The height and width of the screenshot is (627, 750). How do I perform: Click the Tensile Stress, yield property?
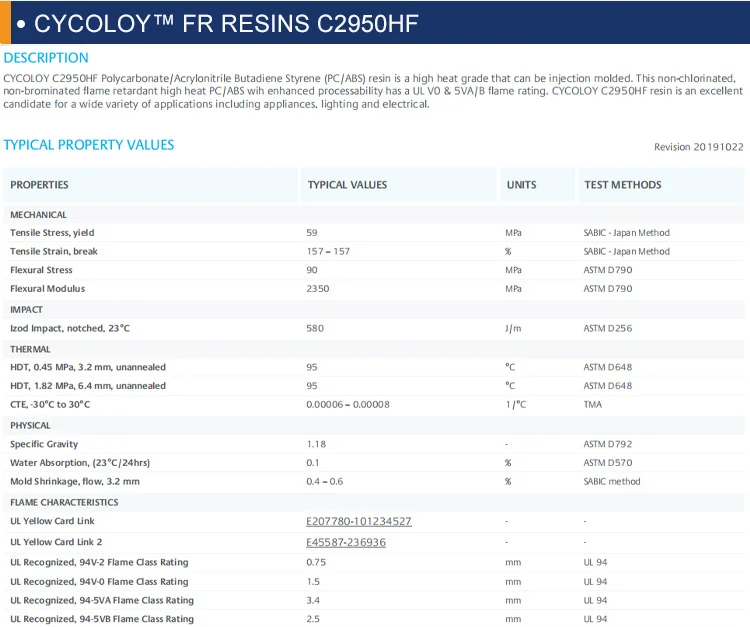coord(52,233)
